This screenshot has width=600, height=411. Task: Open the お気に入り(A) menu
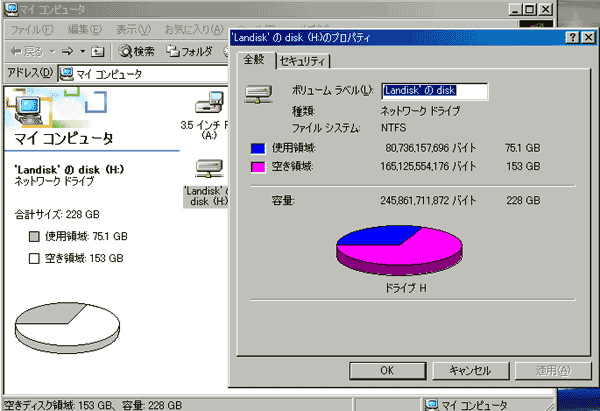194,29
